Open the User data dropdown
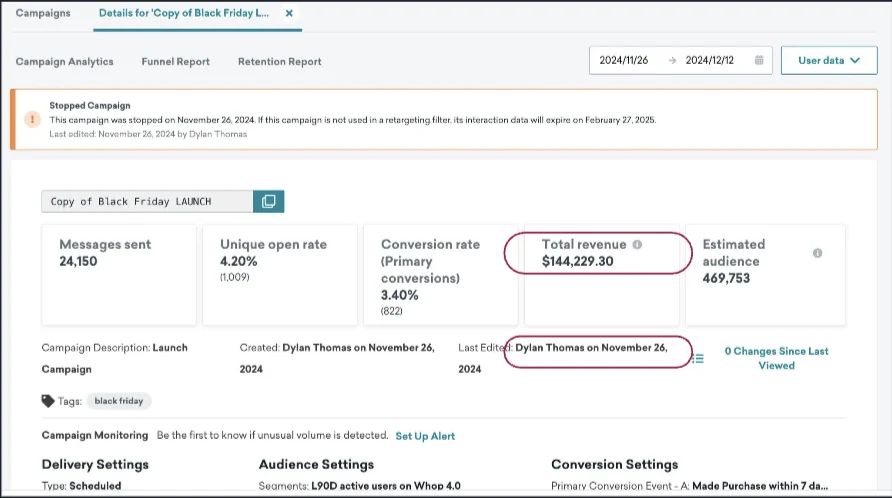The height and width of the screenshot is (498, 892). [x=829, y=60]
